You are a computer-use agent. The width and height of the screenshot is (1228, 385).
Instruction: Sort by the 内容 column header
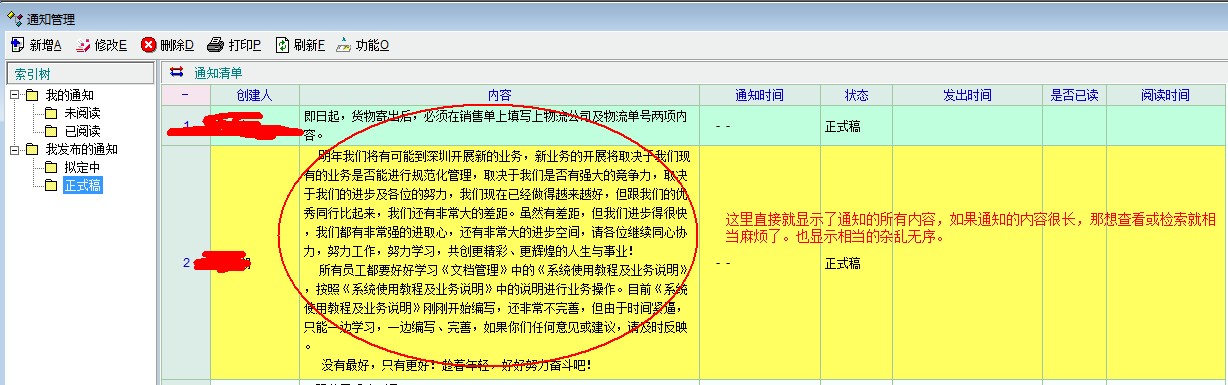[500, 94]
